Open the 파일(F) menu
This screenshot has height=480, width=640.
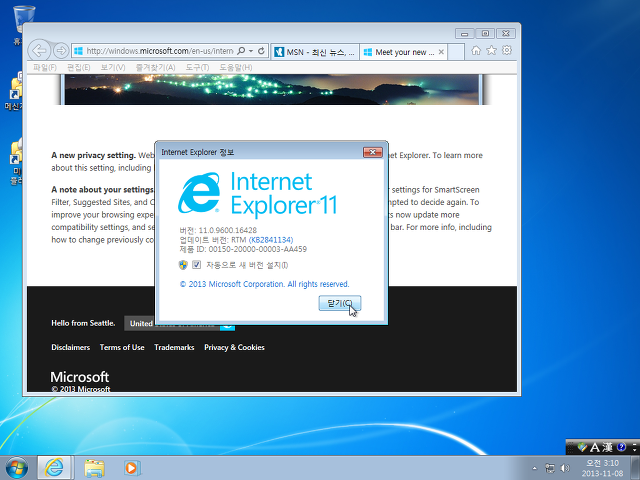point(45,67)
